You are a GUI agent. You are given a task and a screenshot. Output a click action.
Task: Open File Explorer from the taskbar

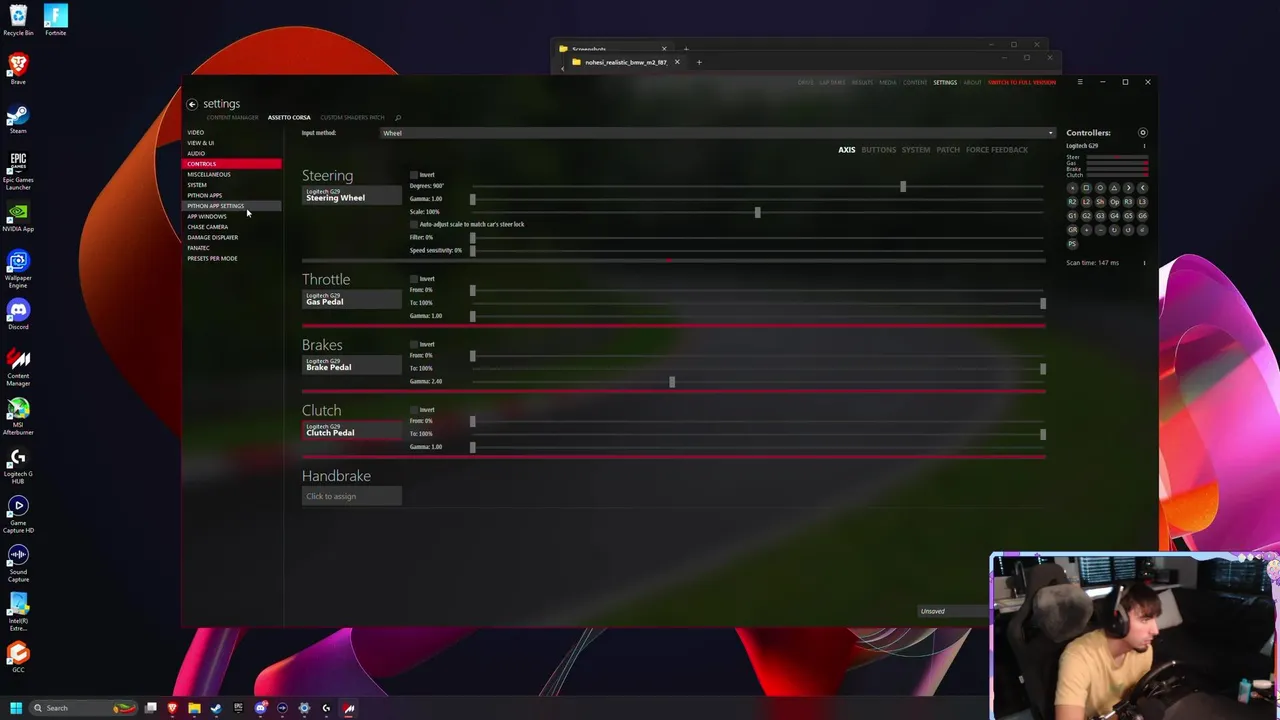(194, 708)
